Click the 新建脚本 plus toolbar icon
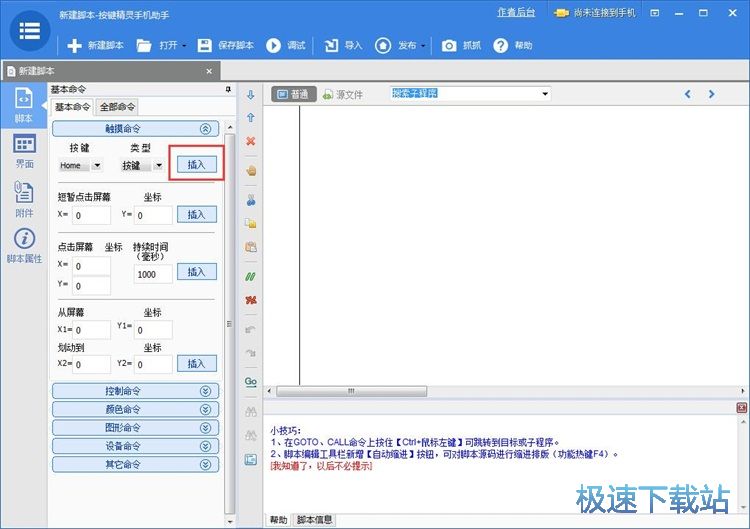Screen dimensions: 750x529 pos(74,45)
